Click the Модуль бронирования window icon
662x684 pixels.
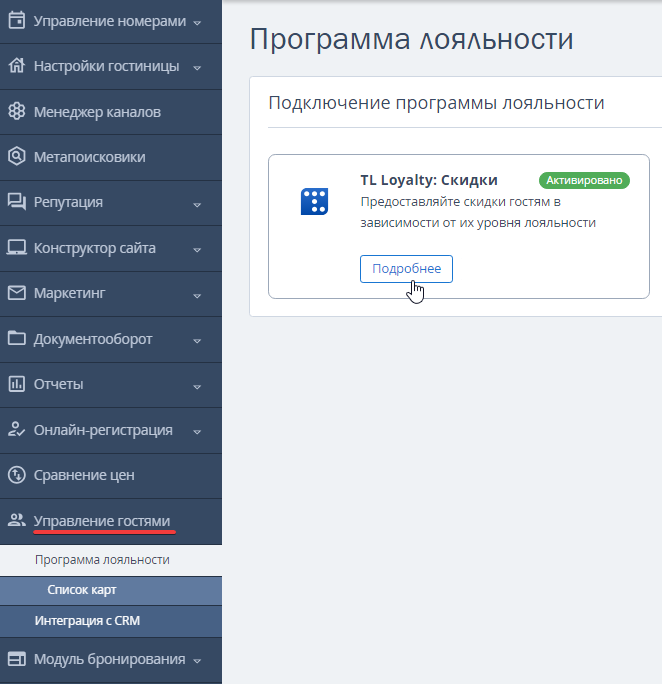click(x=17, y=659)
